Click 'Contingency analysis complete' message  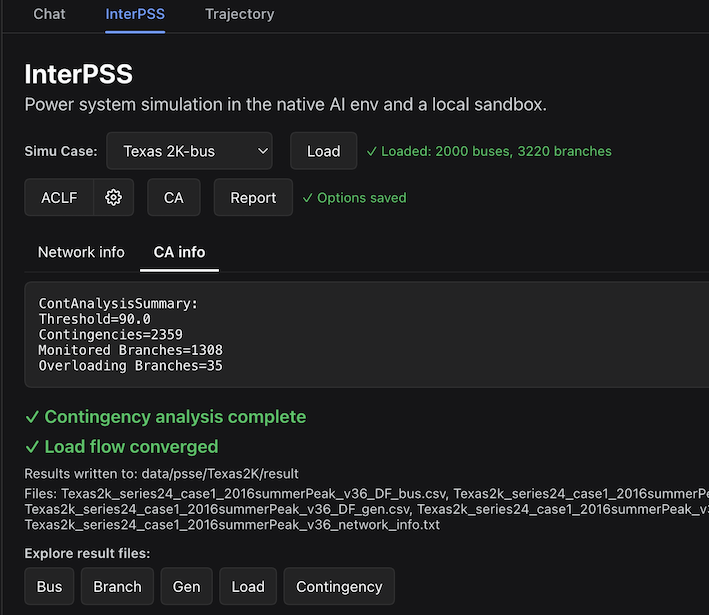point(165,416)
